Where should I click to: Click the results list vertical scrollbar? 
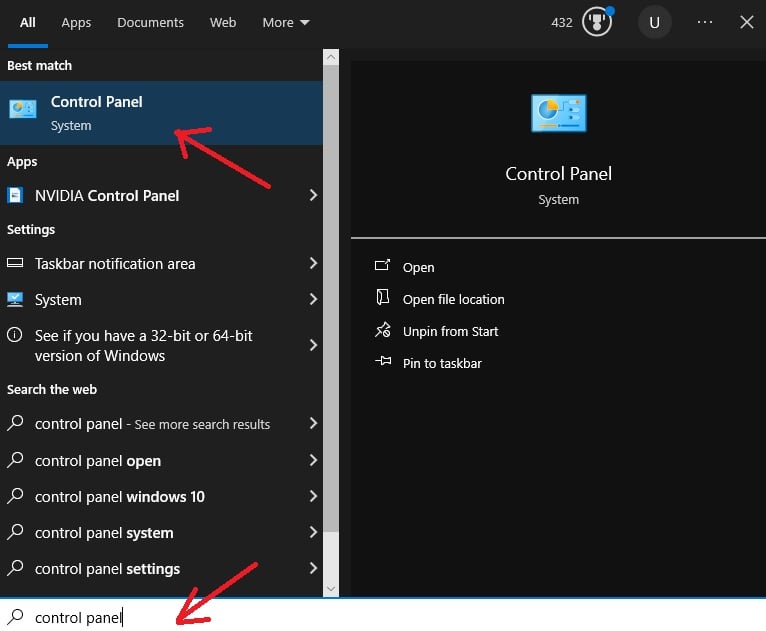coord(331,300)
